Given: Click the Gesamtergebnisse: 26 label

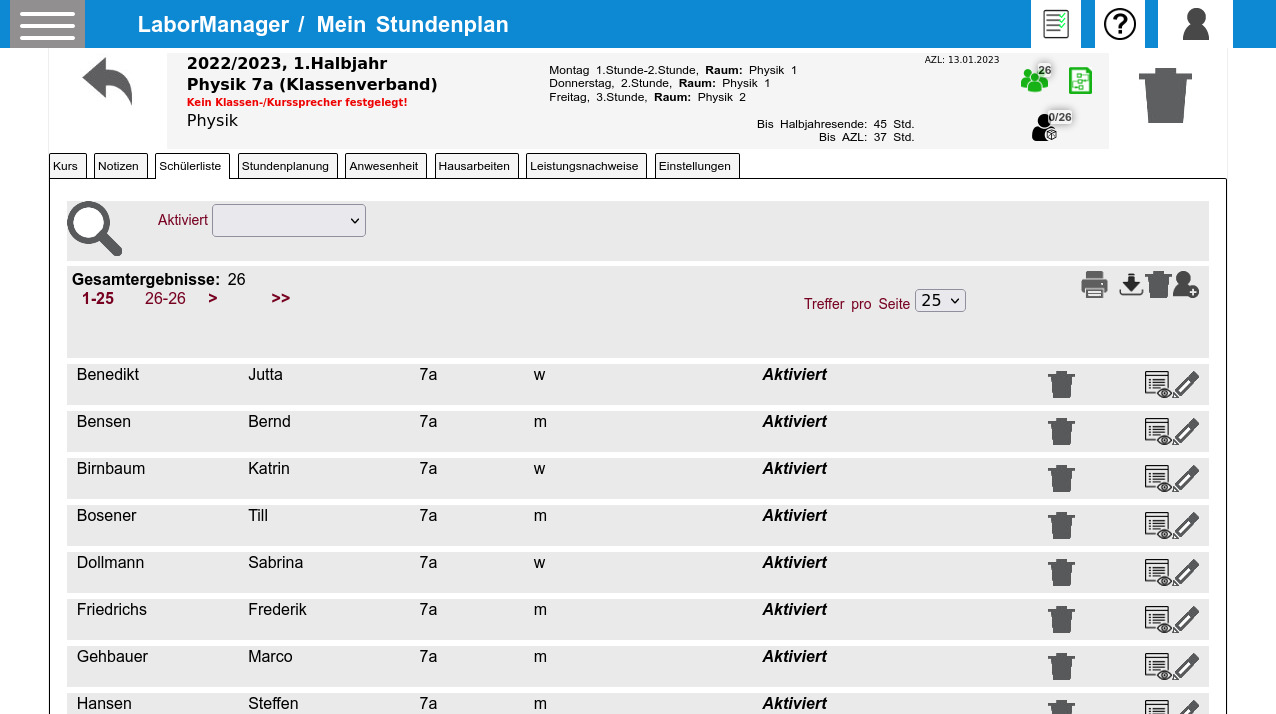Looking at the screenshot, I should (x=159, y=279).
